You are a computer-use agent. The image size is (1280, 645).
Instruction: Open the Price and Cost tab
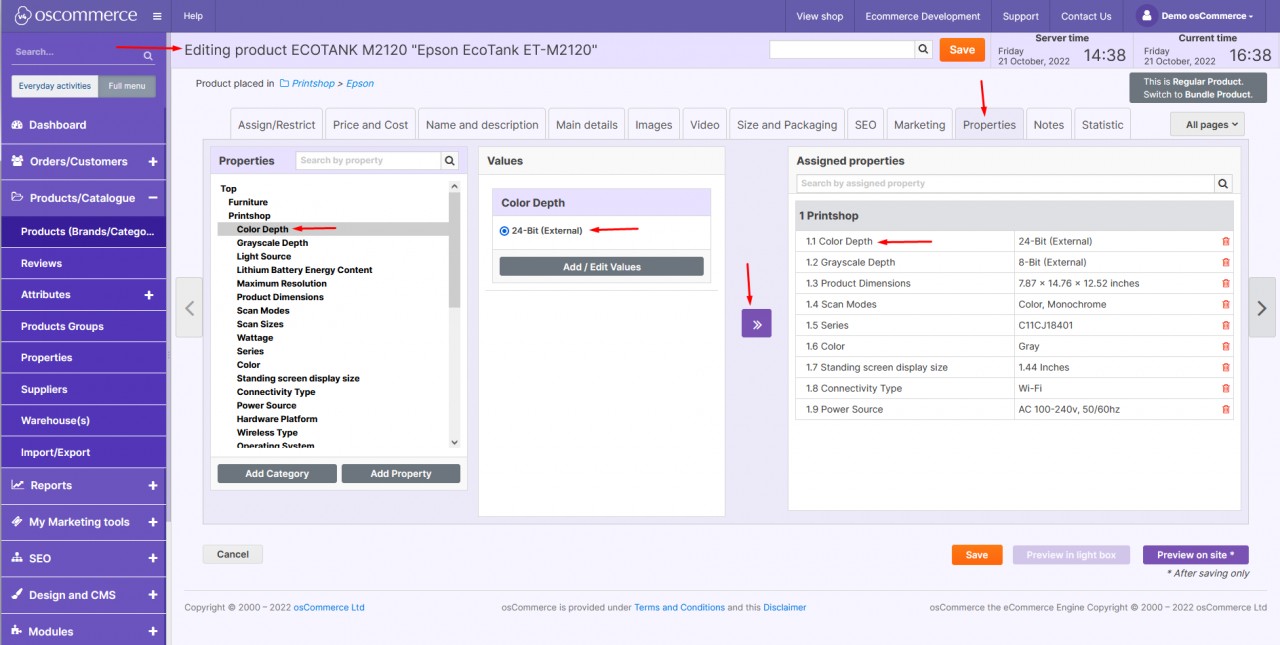tap(371, 125)
